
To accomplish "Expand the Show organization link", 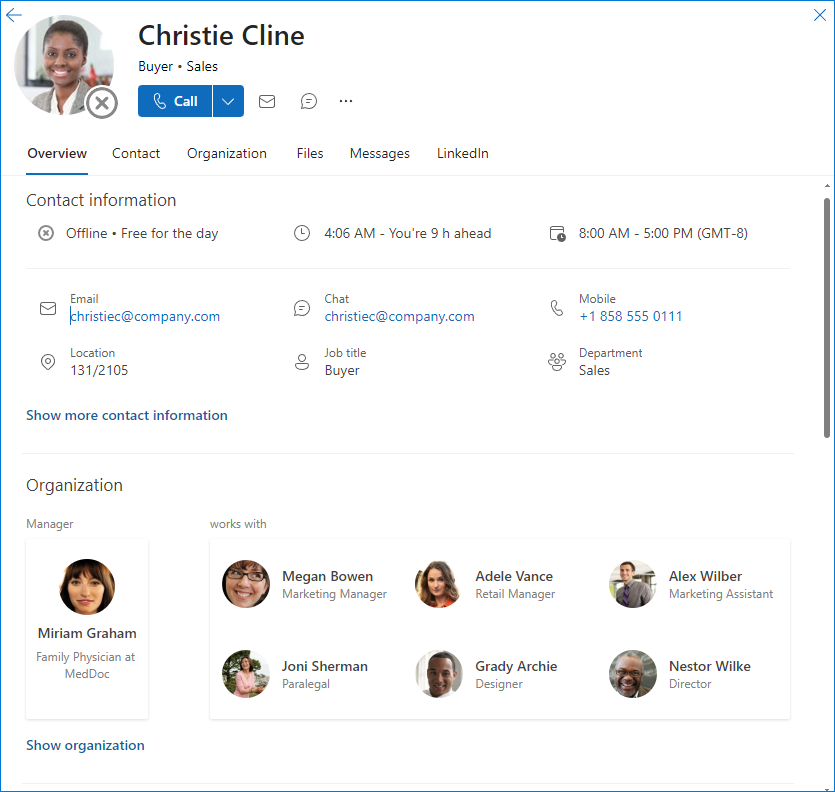I will coord(85,745).
